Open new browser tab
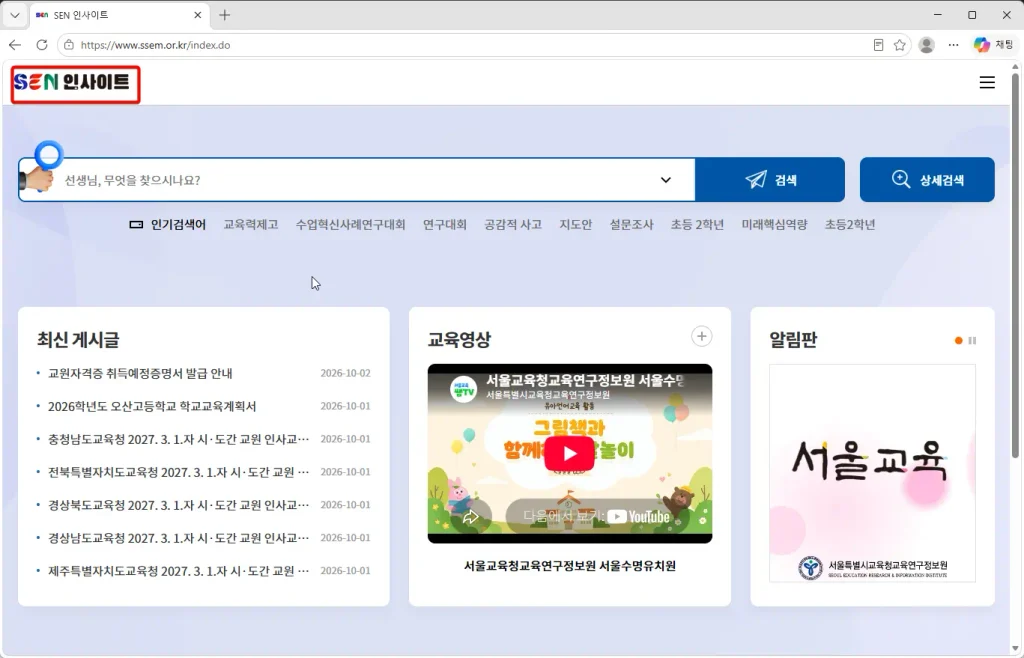Viewport: 1024px width, 658px height. 225,15
